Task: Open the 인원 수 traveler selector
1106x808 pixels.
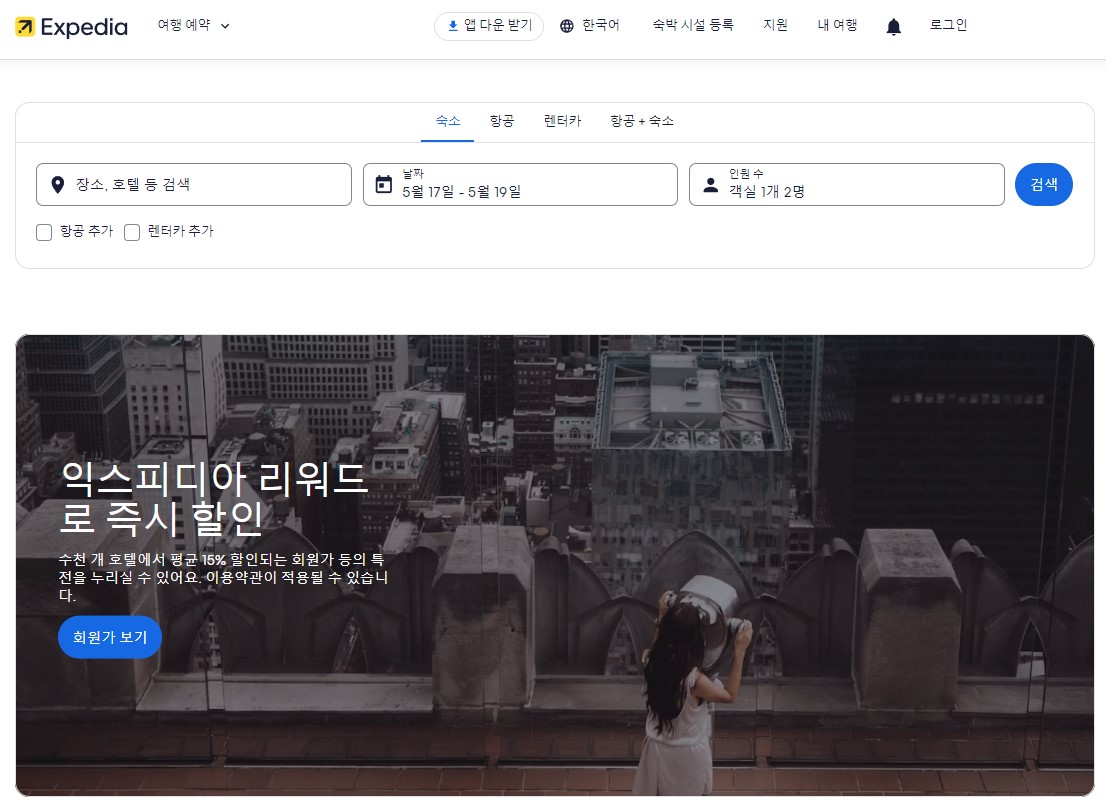Action: pos(847,184)
